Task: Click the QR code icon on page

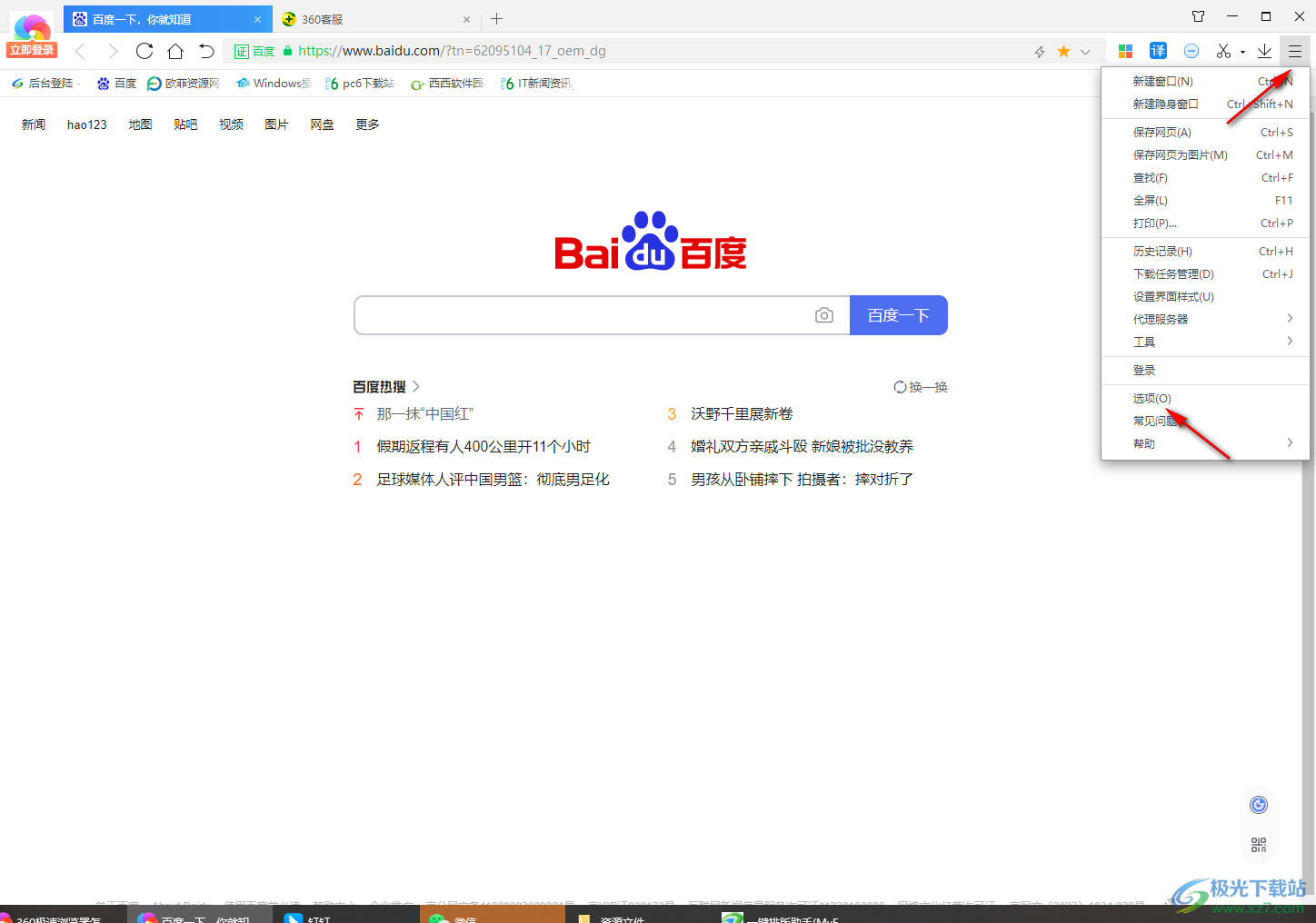Action: pyautogui.click(x=1259, y=845)
